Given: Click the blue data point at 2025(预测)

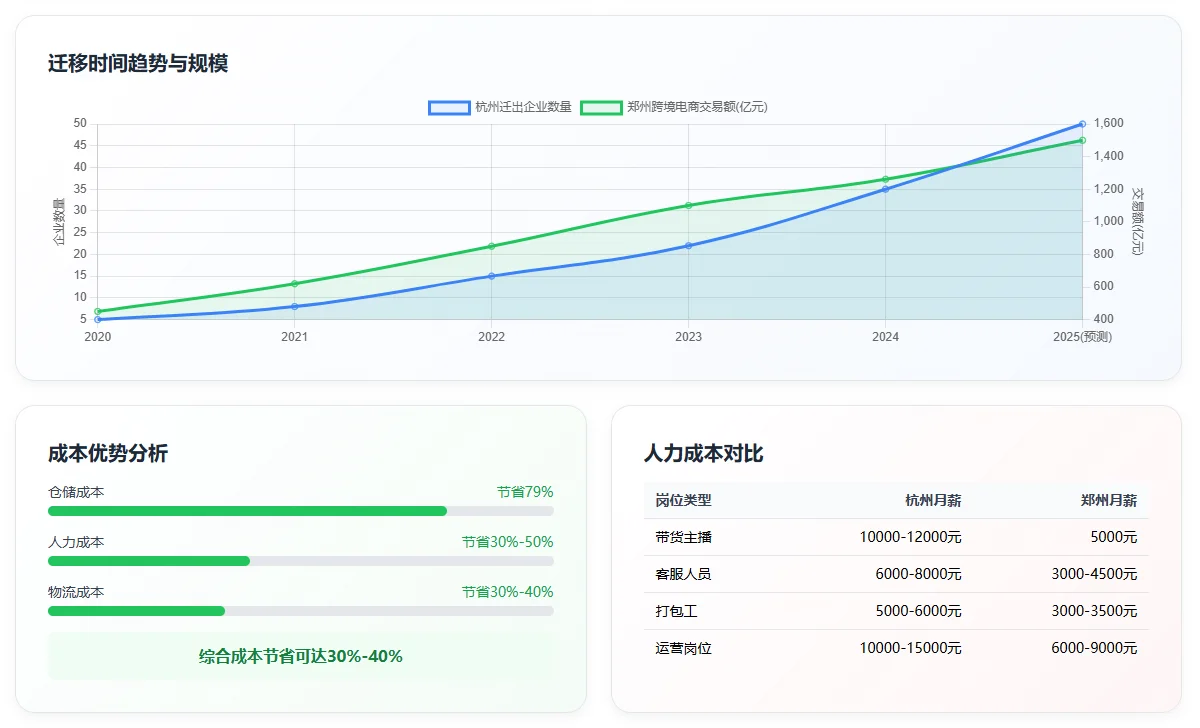Looking at the screenshot, I should tap(1082, 124).
